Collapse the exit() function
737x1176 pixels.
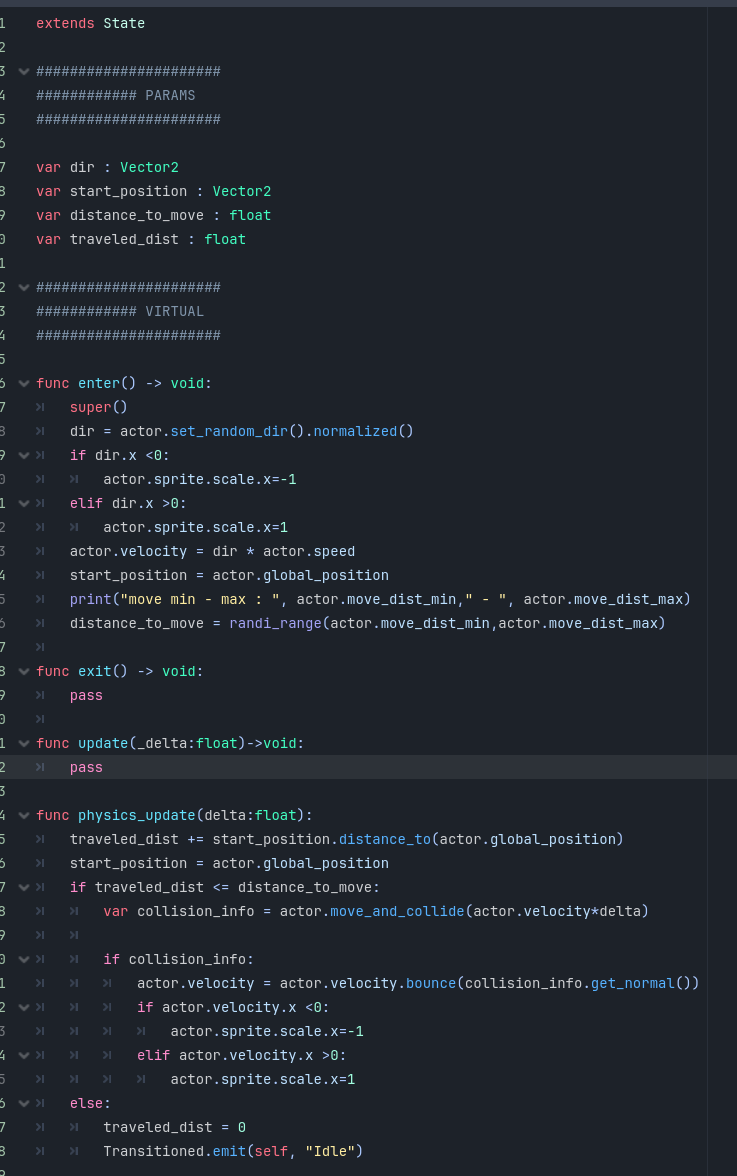[x=24, y=671]
